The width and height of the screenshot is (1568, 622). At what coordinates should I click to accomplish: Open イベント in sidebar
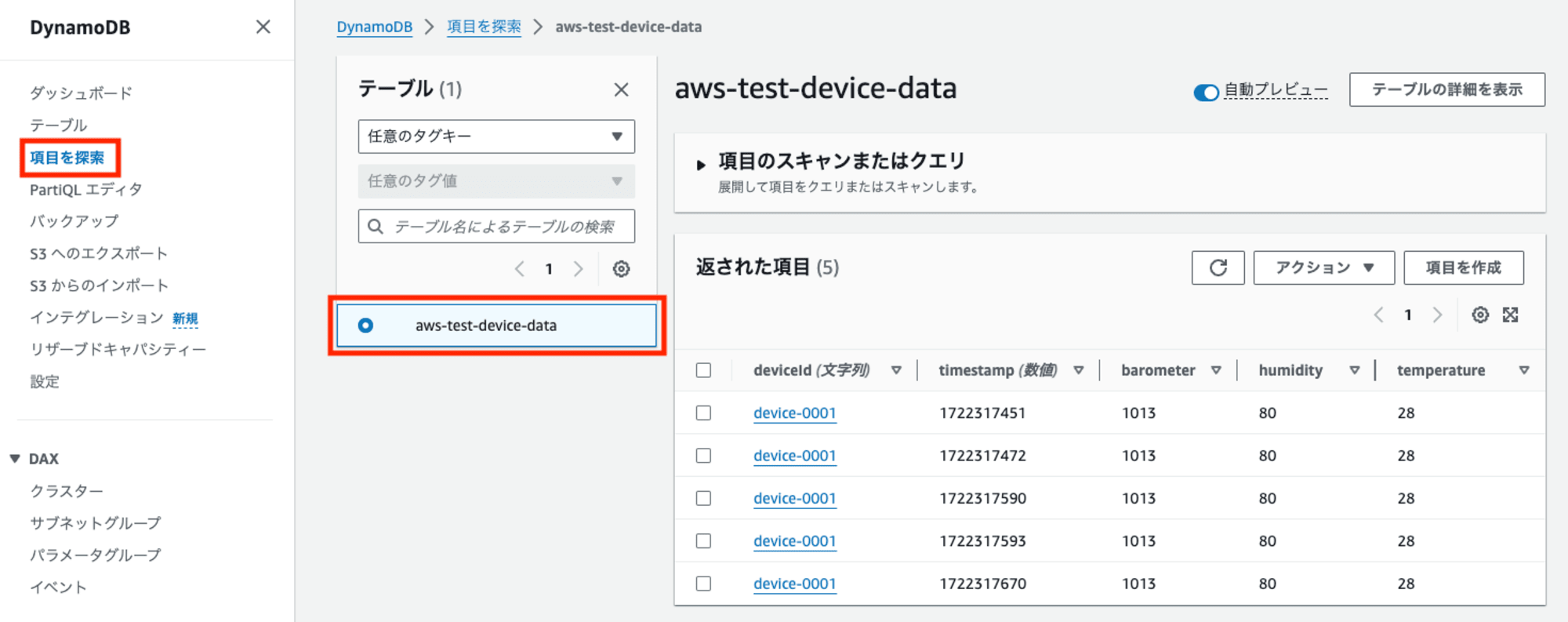(58, 587)
